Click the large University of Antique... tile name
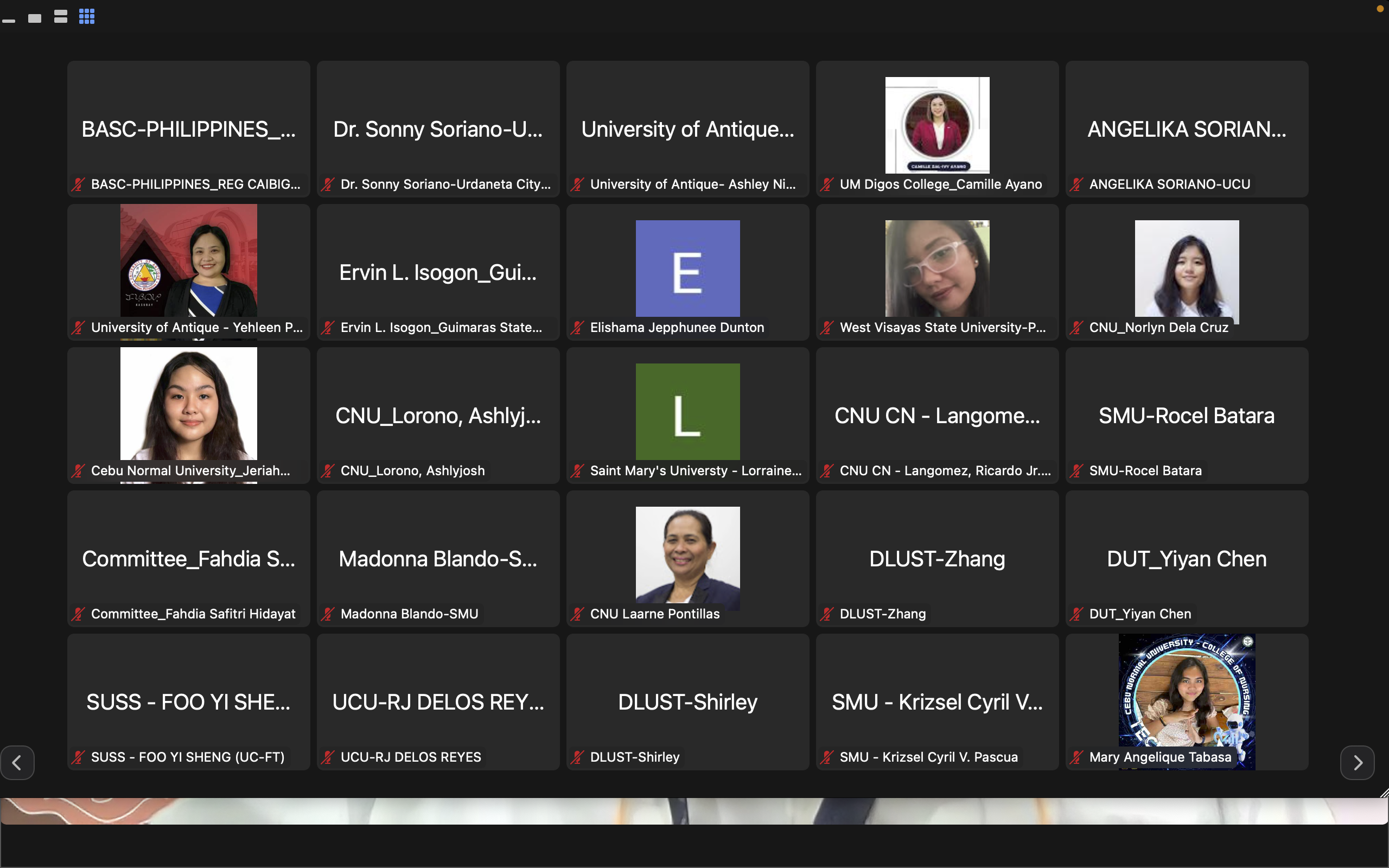Viewport: 1389px width, 868px height. pos(687,129)
